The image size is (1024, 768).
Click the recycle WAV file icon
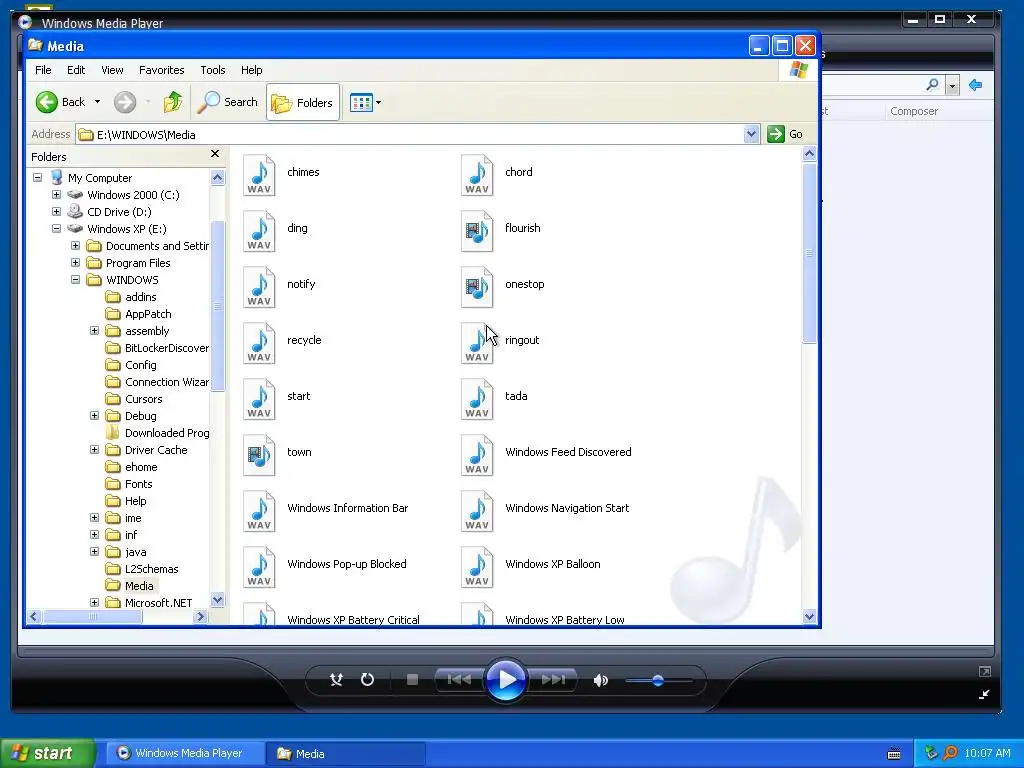[259, 344]
